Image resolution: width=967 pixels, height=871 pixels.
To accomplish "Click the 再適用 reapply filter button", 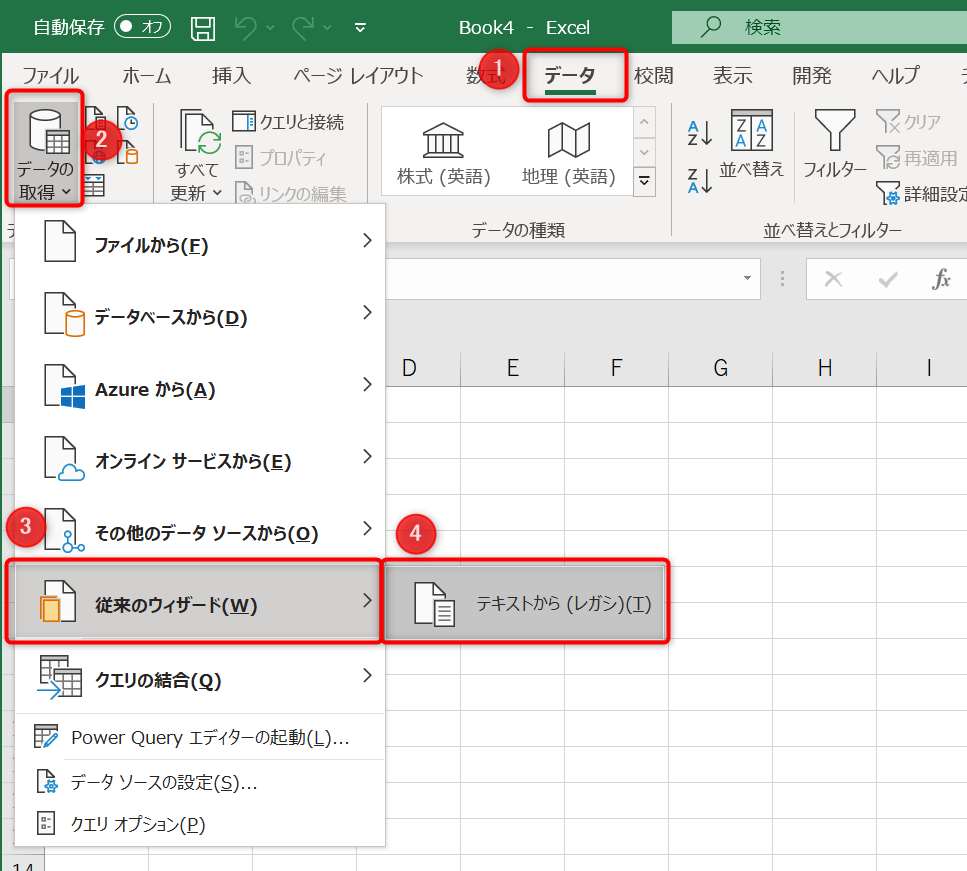I will pos(916,158).
